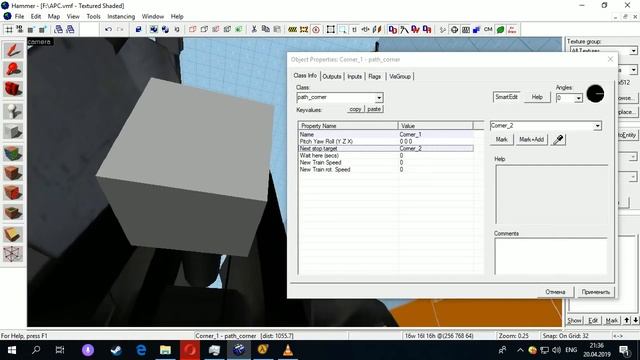Select the Block tool
Screen dimensions: 640x360
tap(13, 132)
